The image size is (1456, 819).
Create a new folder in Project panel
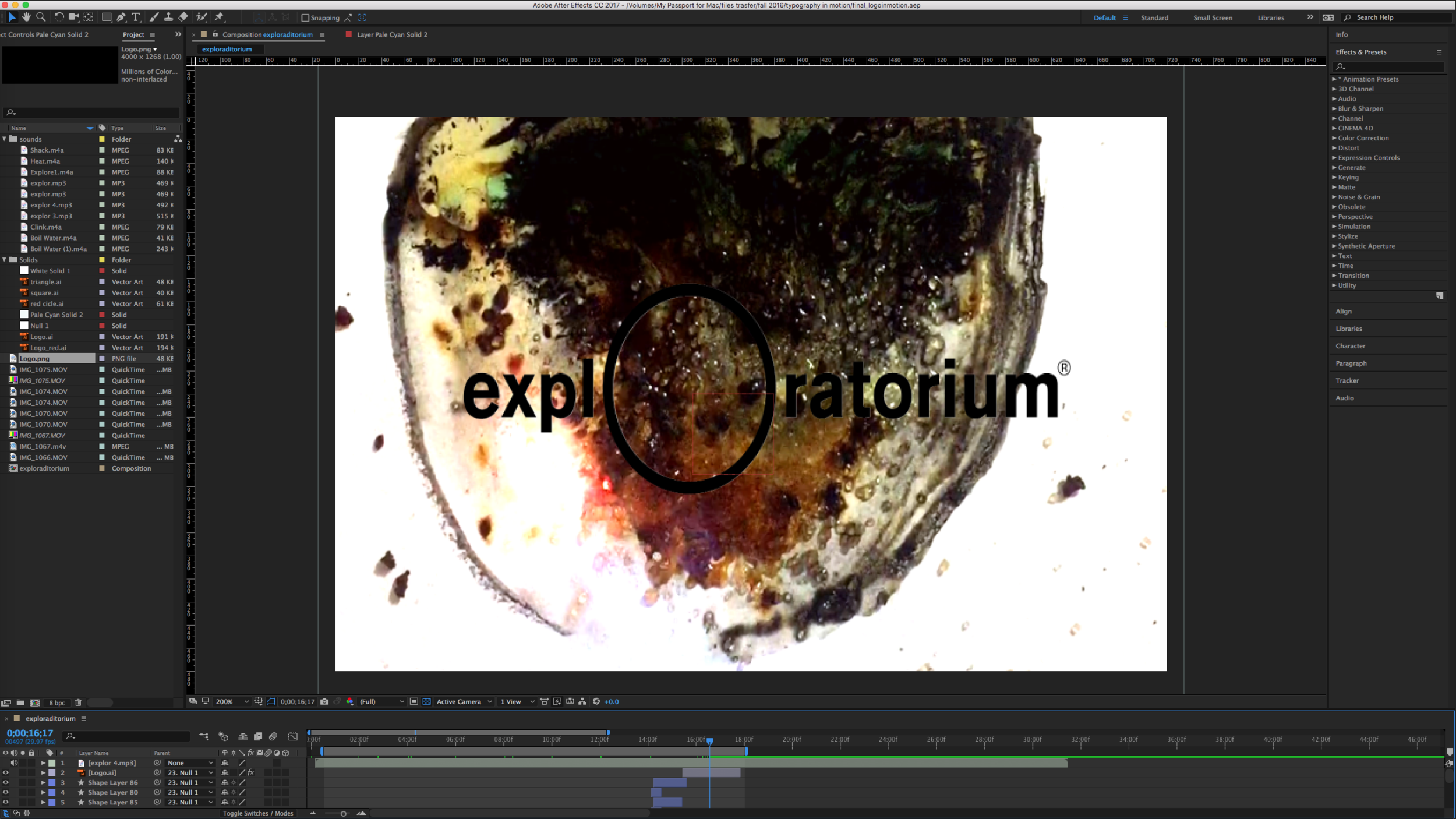click(20, 702)
